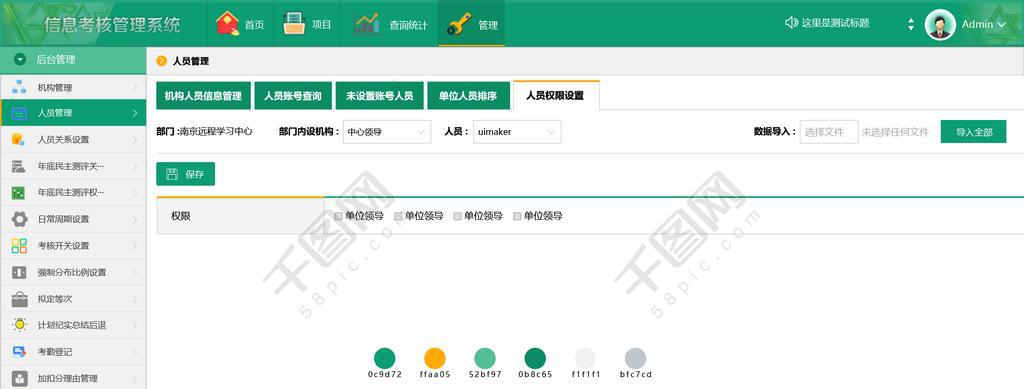Click the 选择文件 file input
Screen dimensions: 1024x389
click(829, 132)
